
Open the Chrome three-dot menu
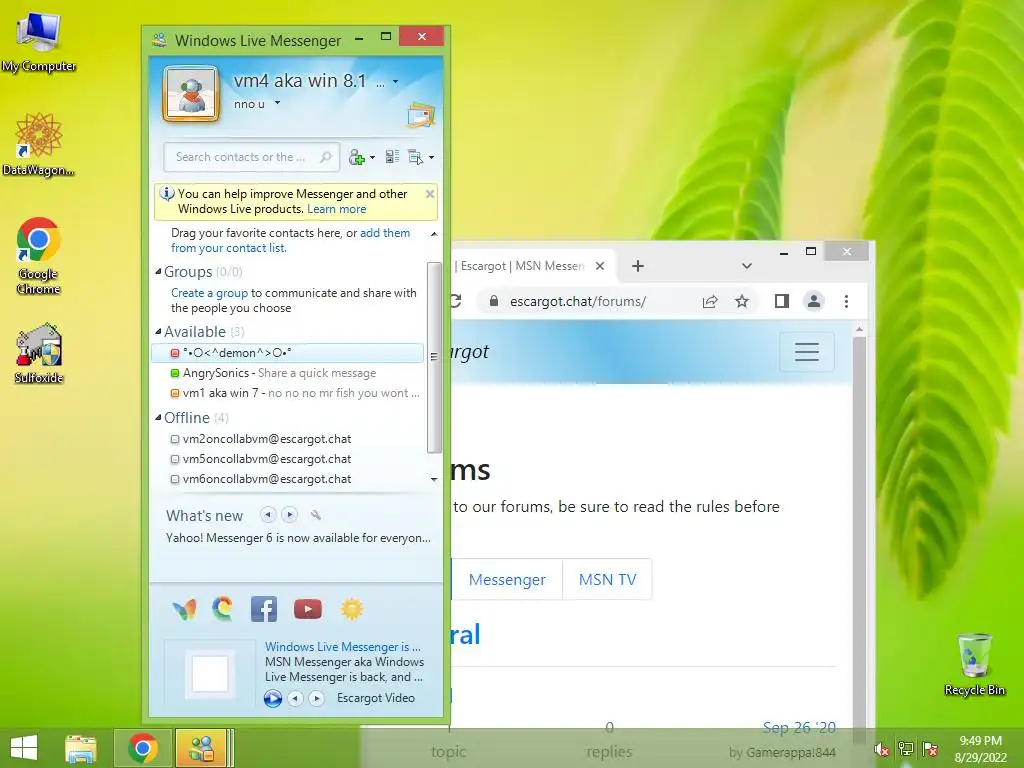846,301
